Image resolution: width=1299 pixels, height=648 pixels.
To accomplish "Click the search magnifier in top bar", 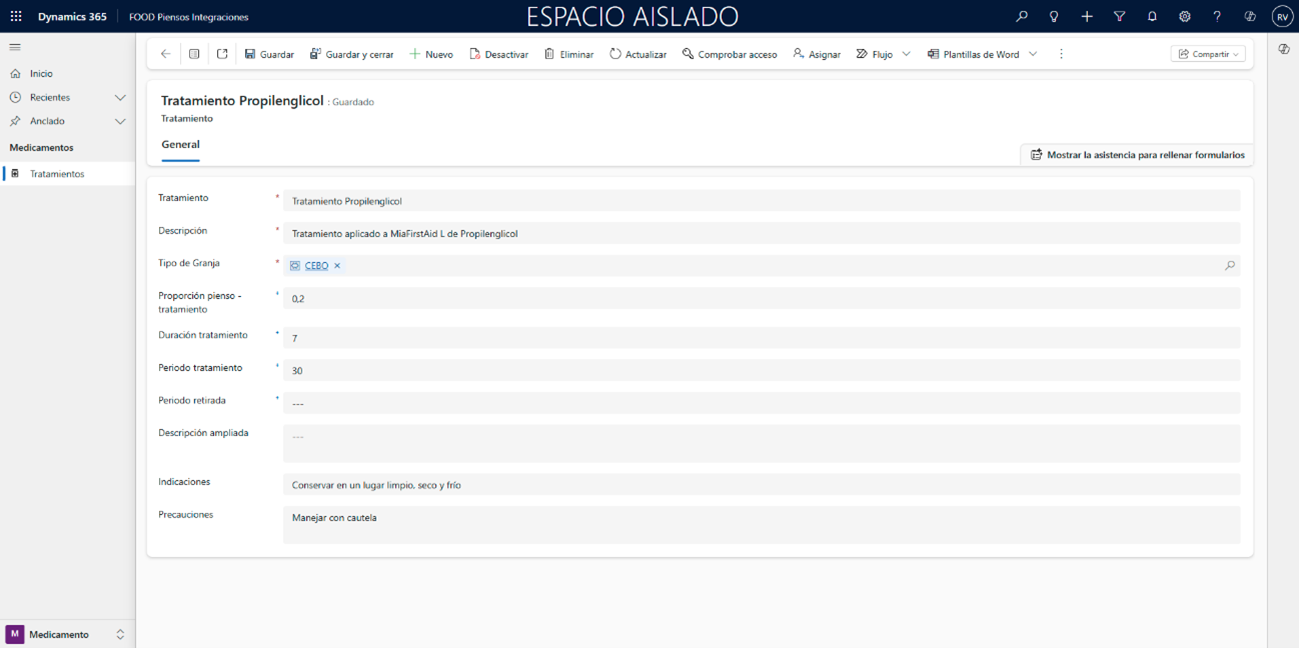I will coord(1021,17).
